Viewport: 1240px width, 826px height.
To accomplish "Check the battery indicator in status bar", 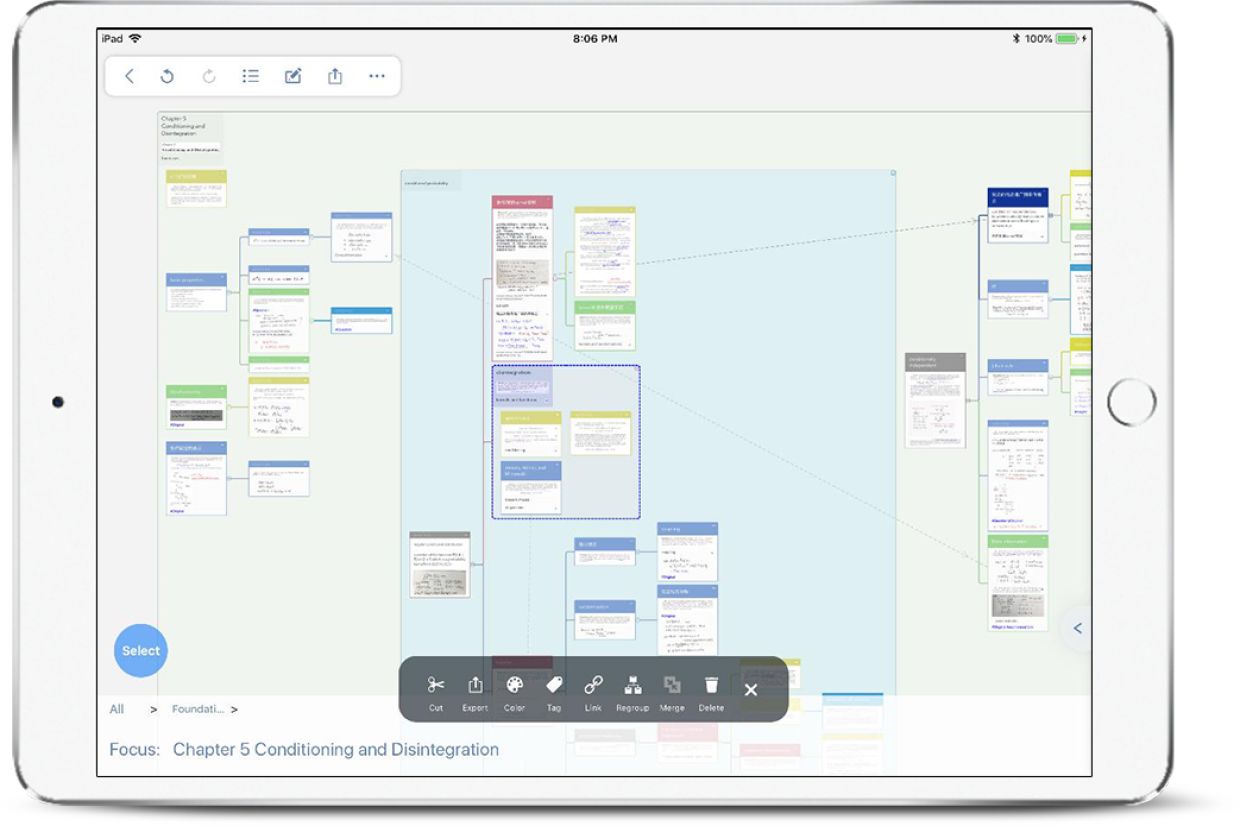I will (1069, 38).
